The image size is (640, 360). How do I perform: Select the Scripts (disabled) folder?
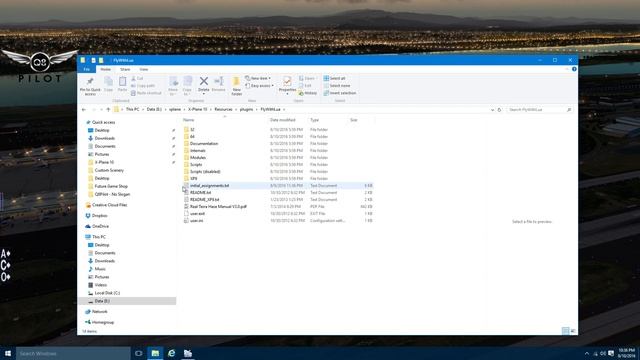click(205, 171)
